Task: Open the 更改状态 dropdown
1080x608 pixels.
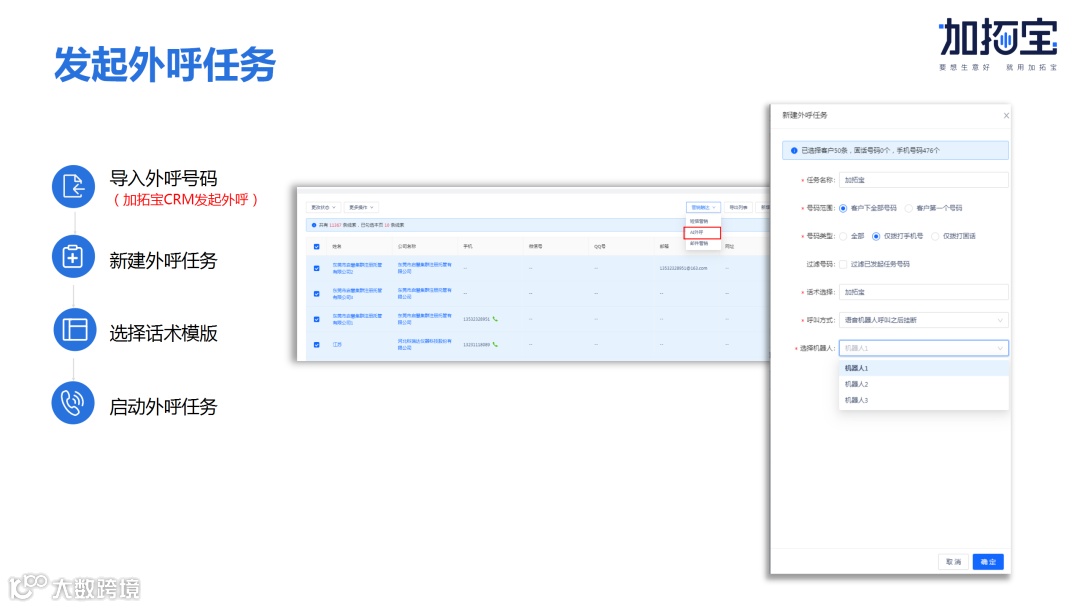Action: tap(322, 207)
